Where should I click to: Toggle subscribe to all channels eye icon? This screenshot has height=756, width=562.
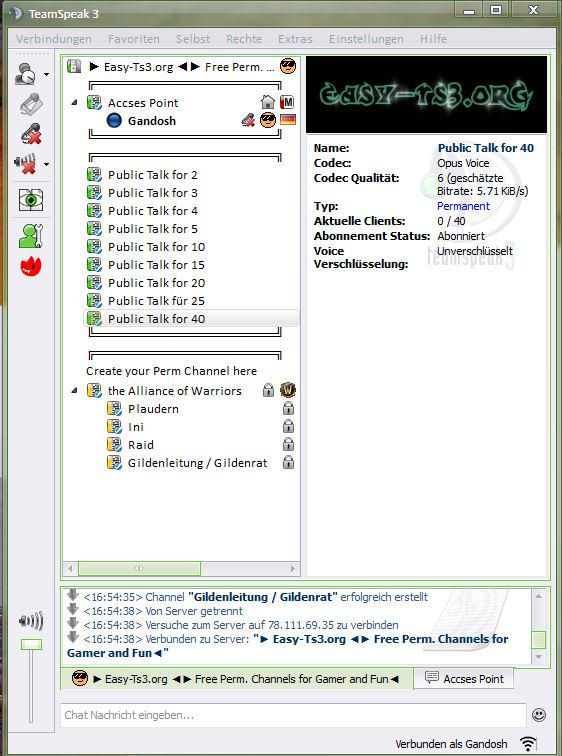[31, 200]
